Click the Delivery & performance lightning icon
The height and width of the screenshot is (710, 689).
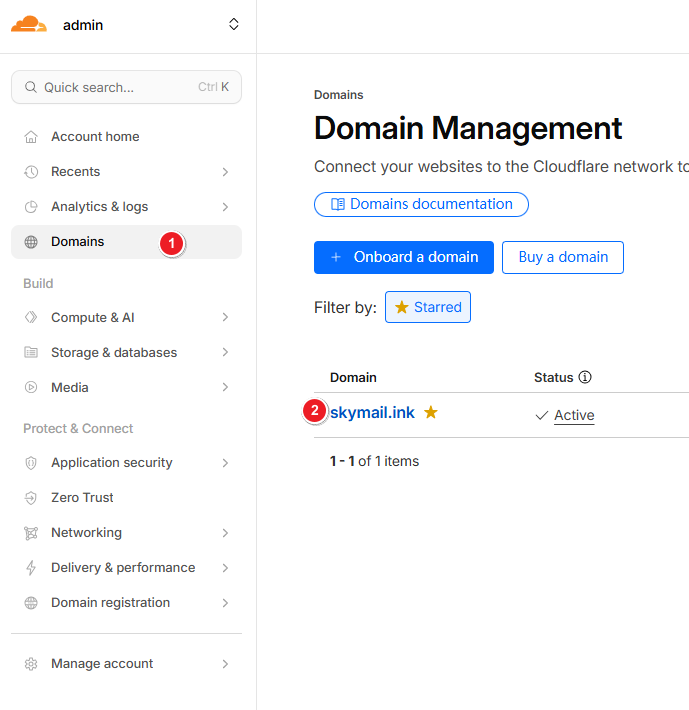tap(31, 568)
